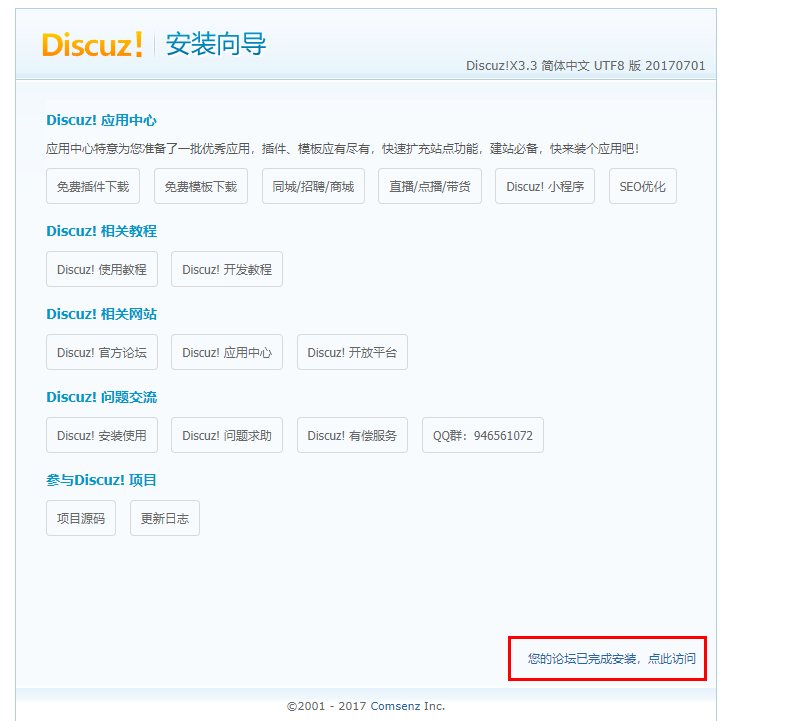This screenshot has height=721, width=795.
Task: Click the Discuz! logo in header
Action: click(92, 44)
